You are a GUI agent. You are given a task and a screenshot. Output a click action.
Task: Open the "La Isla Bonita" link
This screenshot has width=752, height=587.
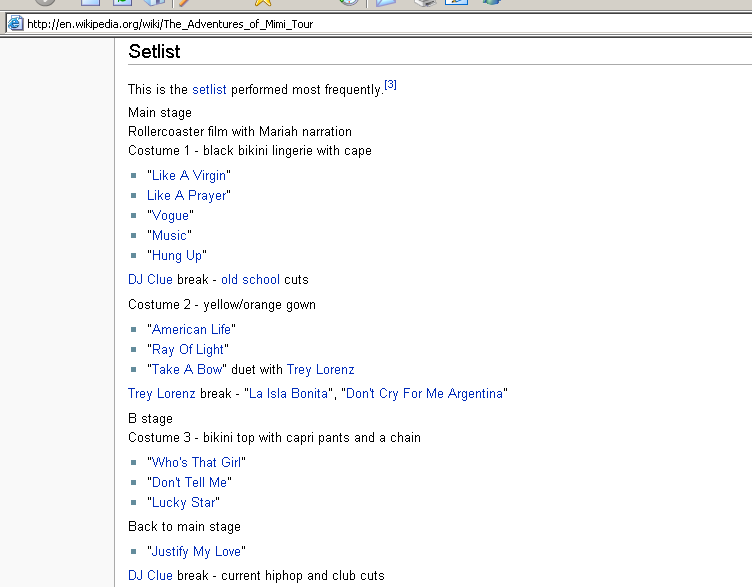[x=289, y=394]
